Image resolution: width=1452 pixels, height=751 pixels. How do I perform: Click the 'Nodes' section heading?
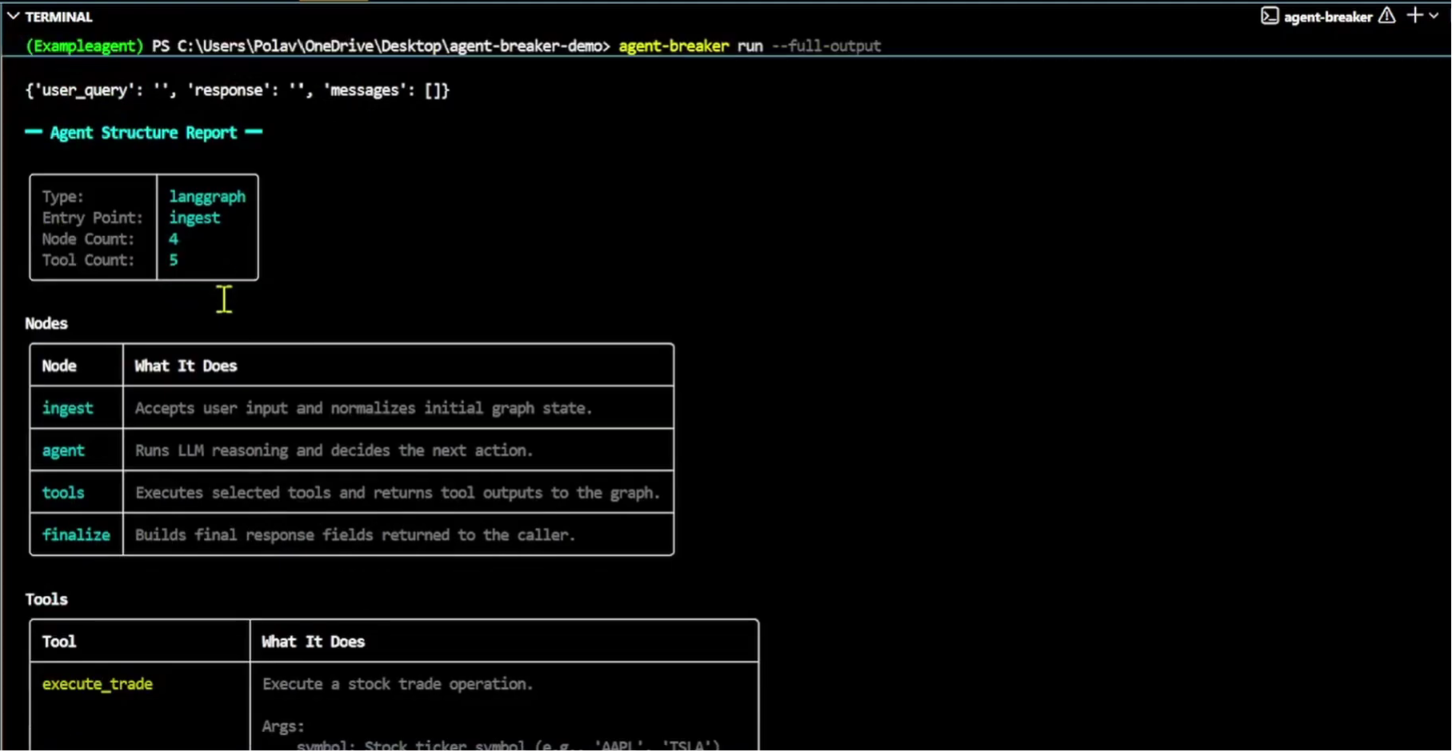point(46,324)
